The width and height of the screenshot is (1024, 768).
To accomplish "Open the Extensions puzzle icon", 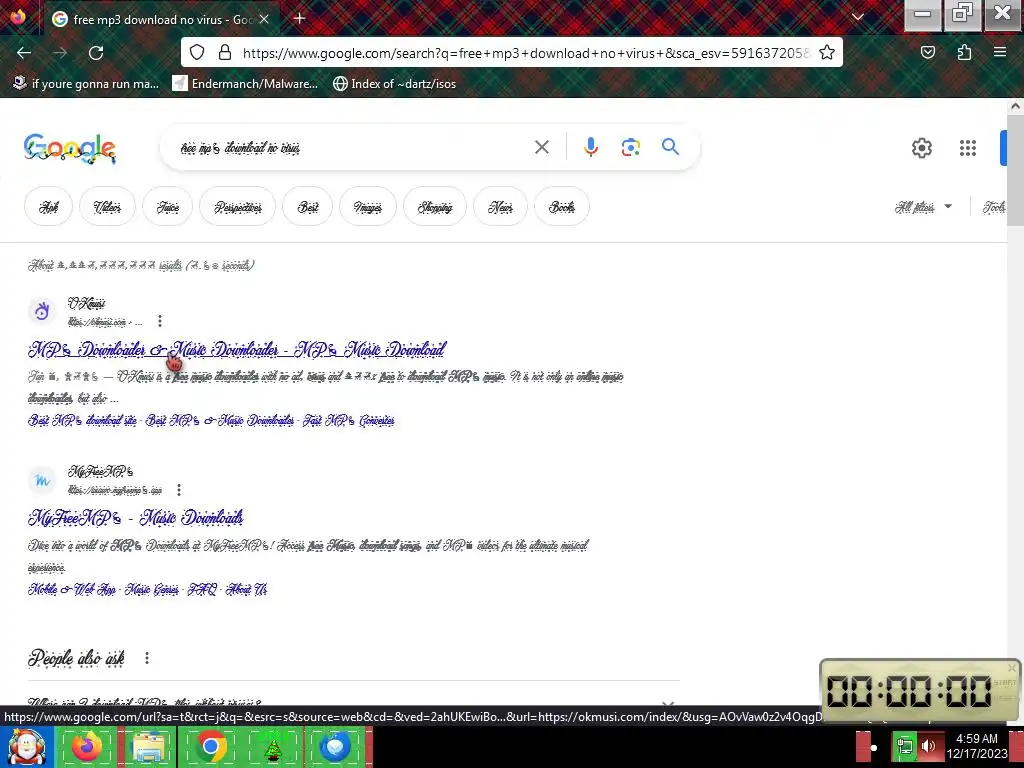I will [x=964, y=52].
